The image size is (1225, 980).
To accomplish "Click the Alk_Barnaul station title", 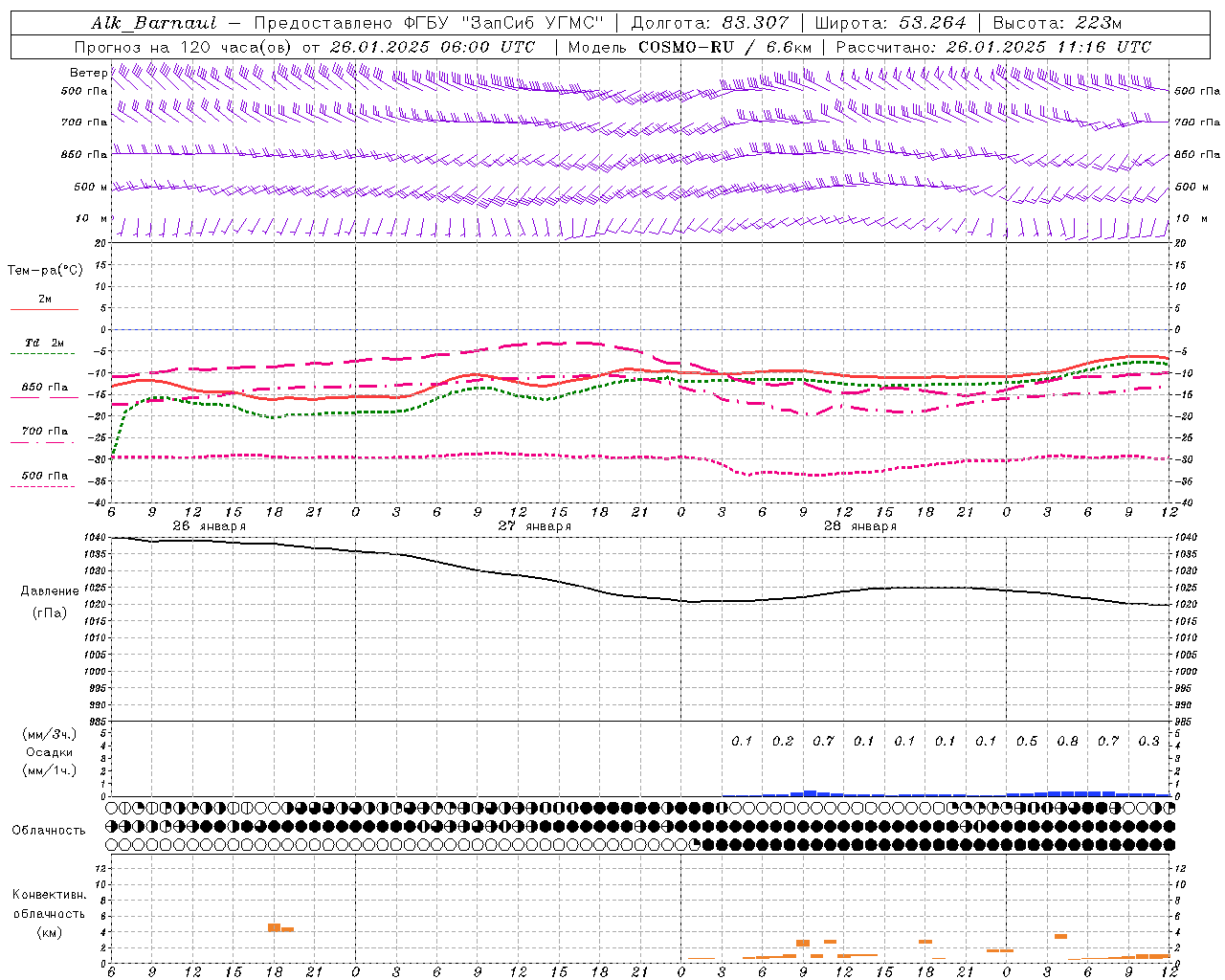I will (x=154, y=23).
